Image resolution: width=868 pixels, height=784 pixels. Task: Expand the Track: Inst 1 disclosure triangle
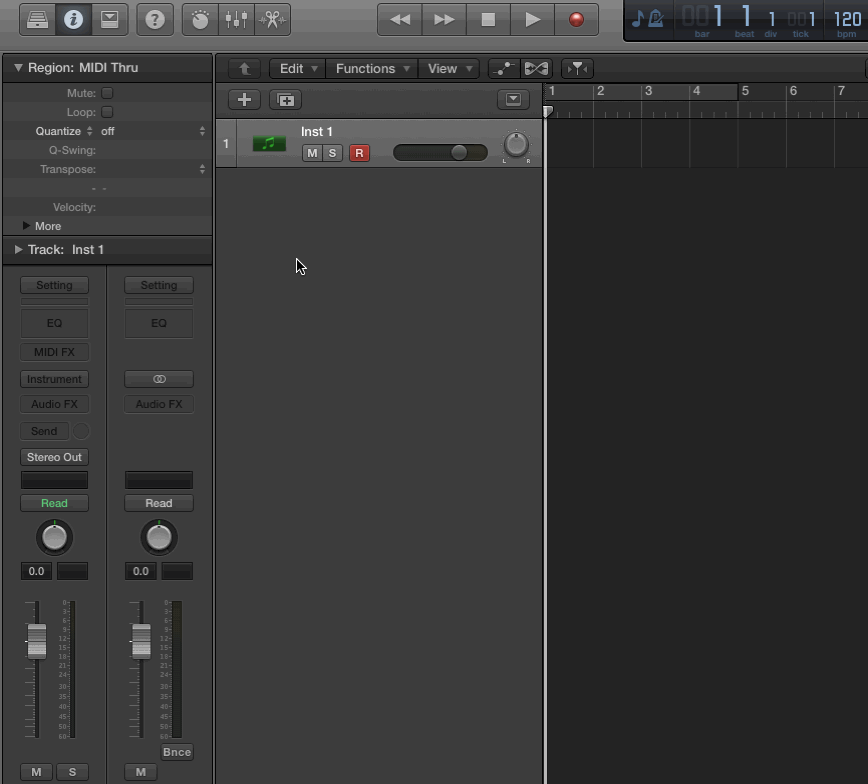point(18,250)
